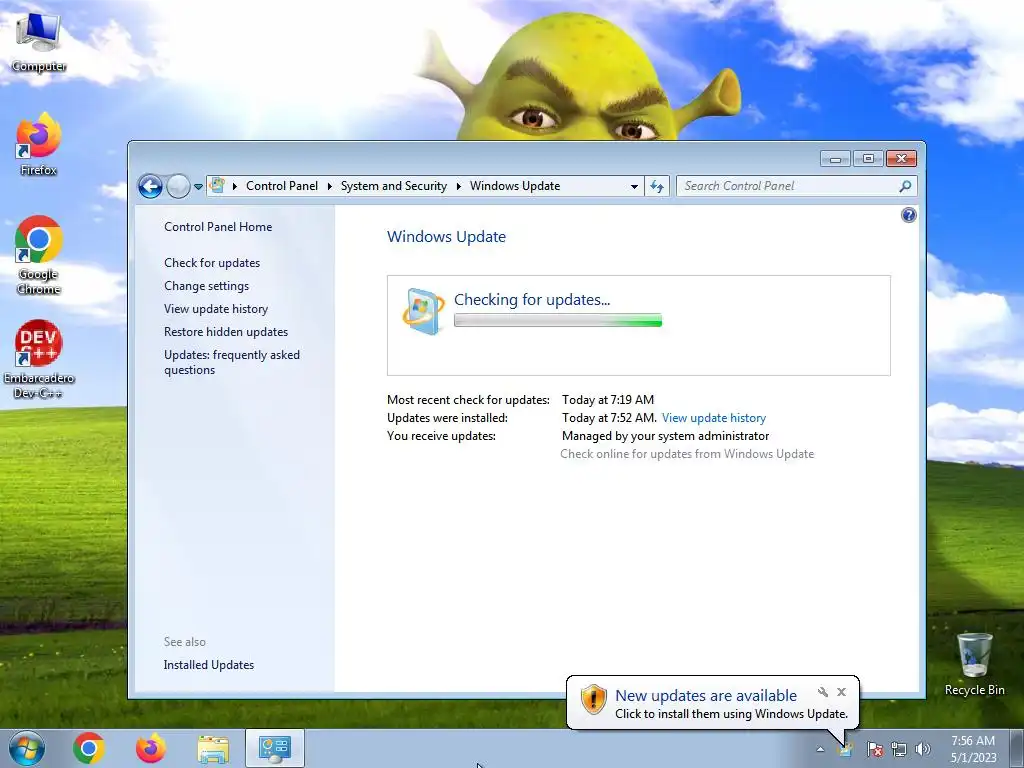
Task: Launch Firefox from the taskbar
Action: (x=150, y=748)
